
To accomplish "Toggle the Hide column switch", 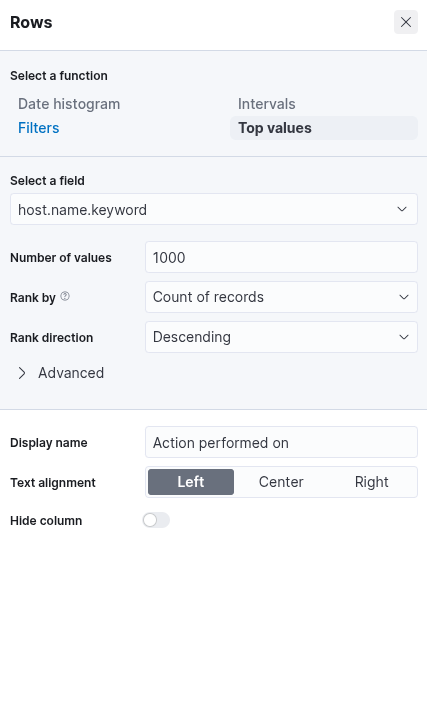I will click(156, 520).
